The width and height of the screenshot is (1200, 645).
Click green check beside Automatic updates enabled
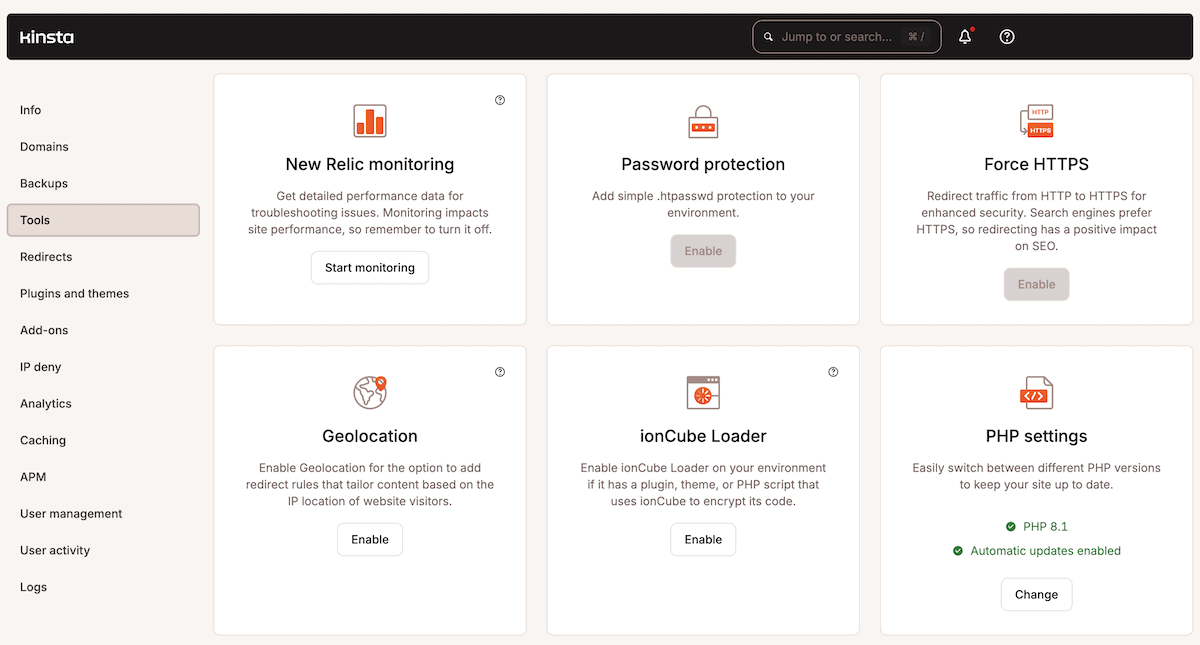coord(957,551)
